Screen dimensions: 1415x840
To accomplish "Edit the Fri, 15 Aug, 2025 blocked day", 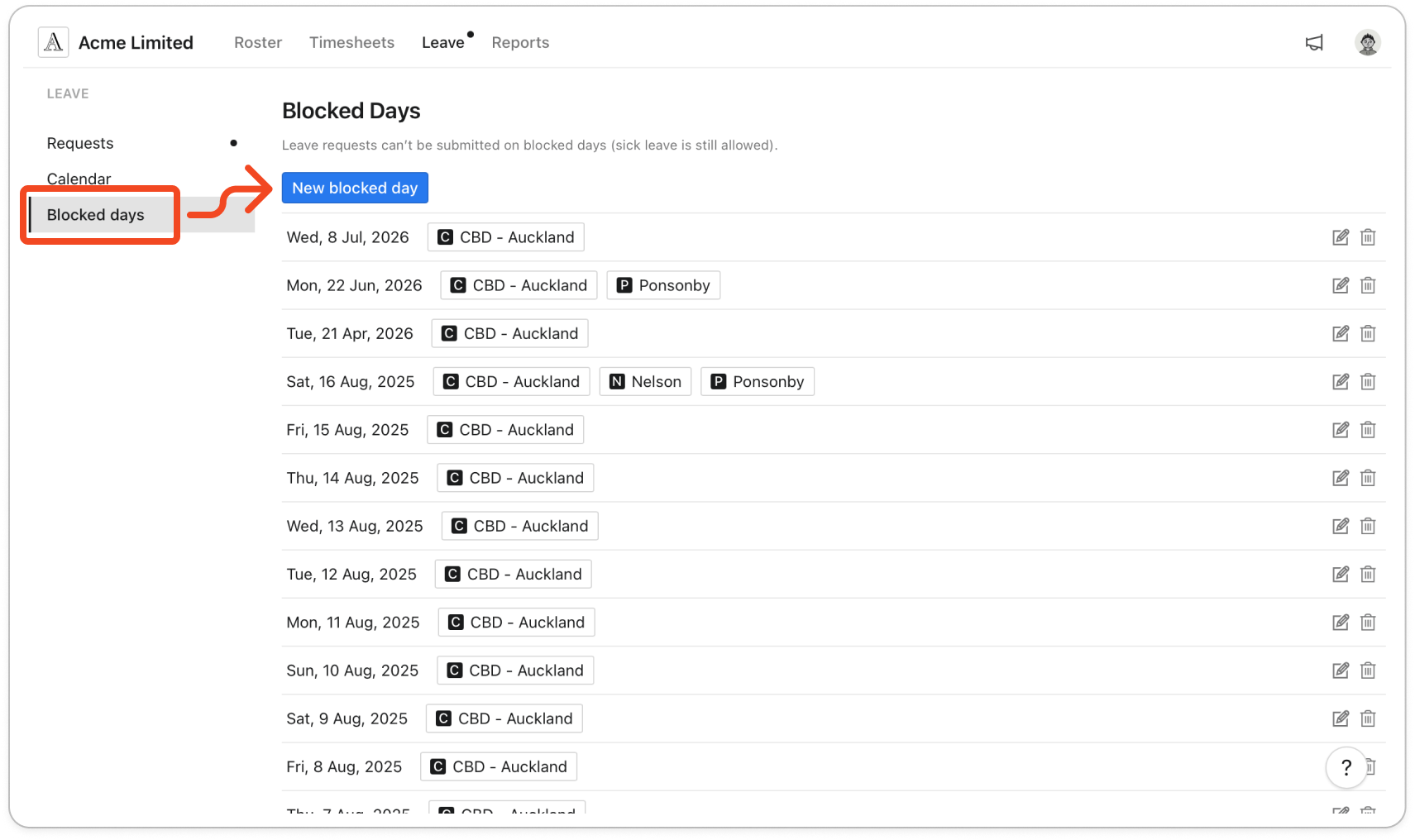I will (1341, 430).
